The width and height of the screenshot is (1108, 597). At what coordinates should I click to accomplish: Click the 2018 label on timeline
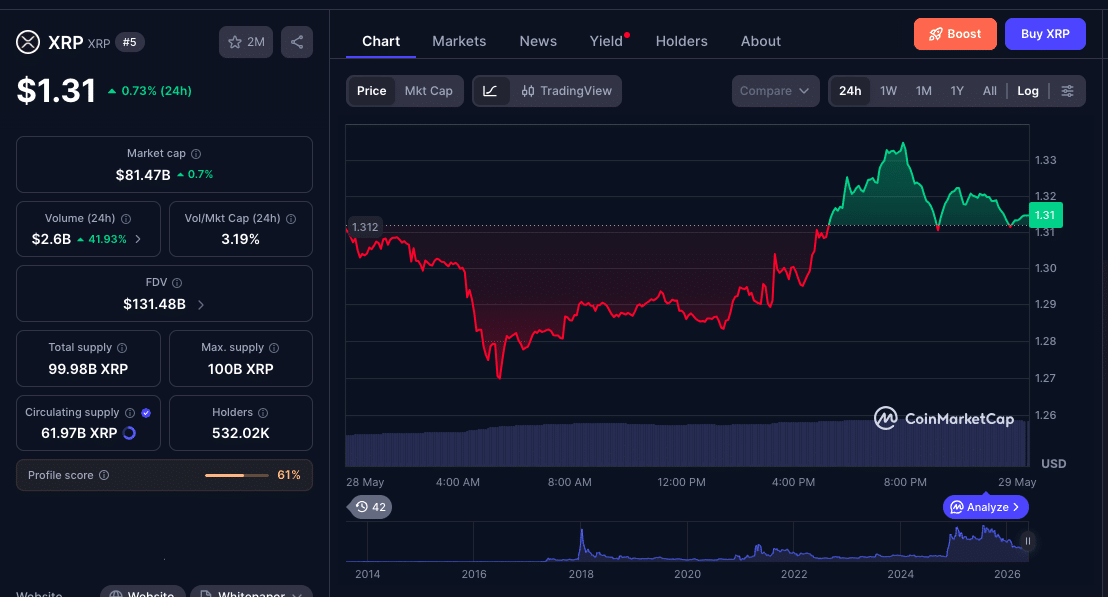[581, 574]
